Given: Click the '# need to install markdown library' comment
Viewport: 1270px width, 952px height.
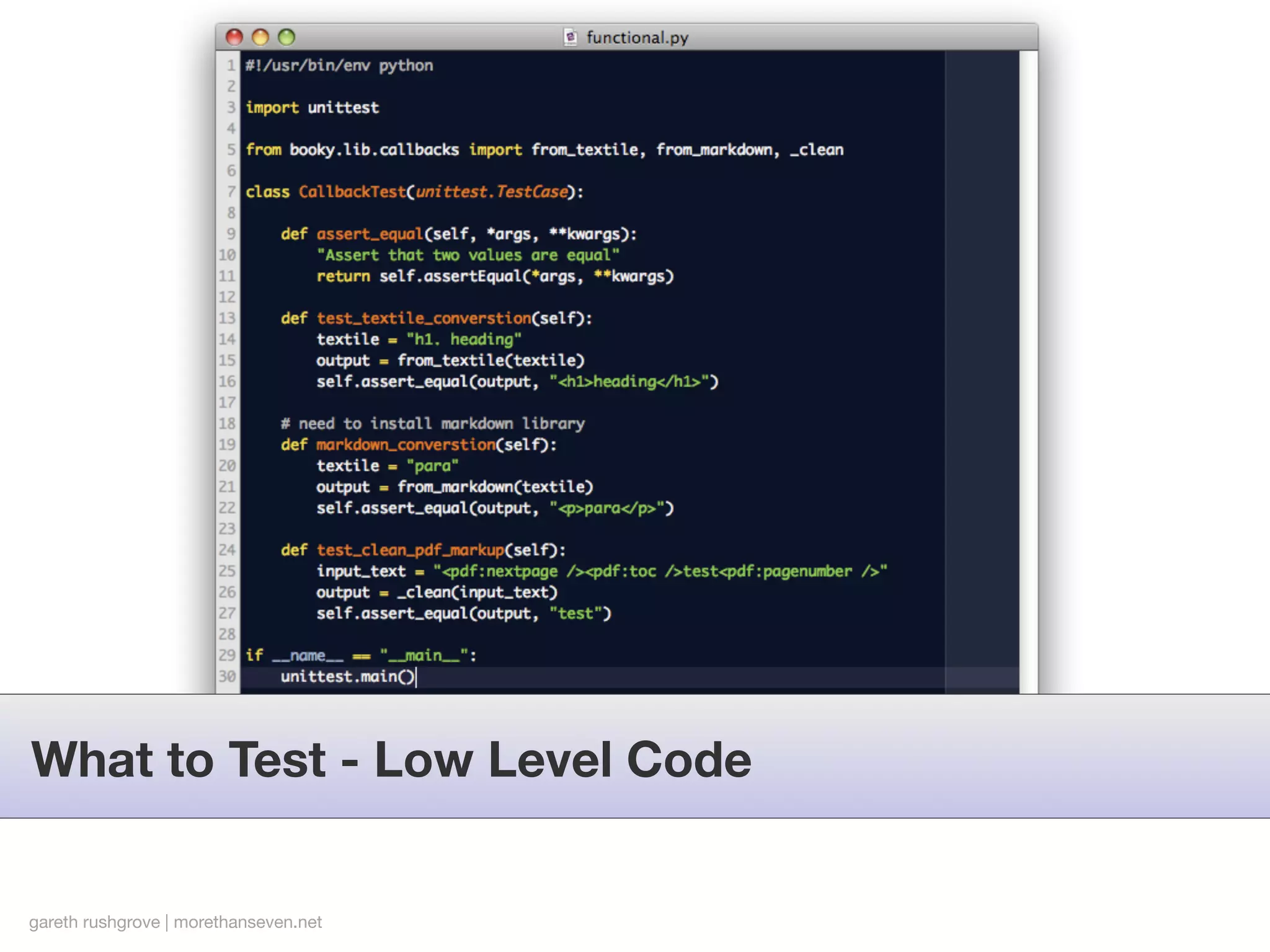Looking at the screenshot, I should pyautogui.click(x=432, y=423).
